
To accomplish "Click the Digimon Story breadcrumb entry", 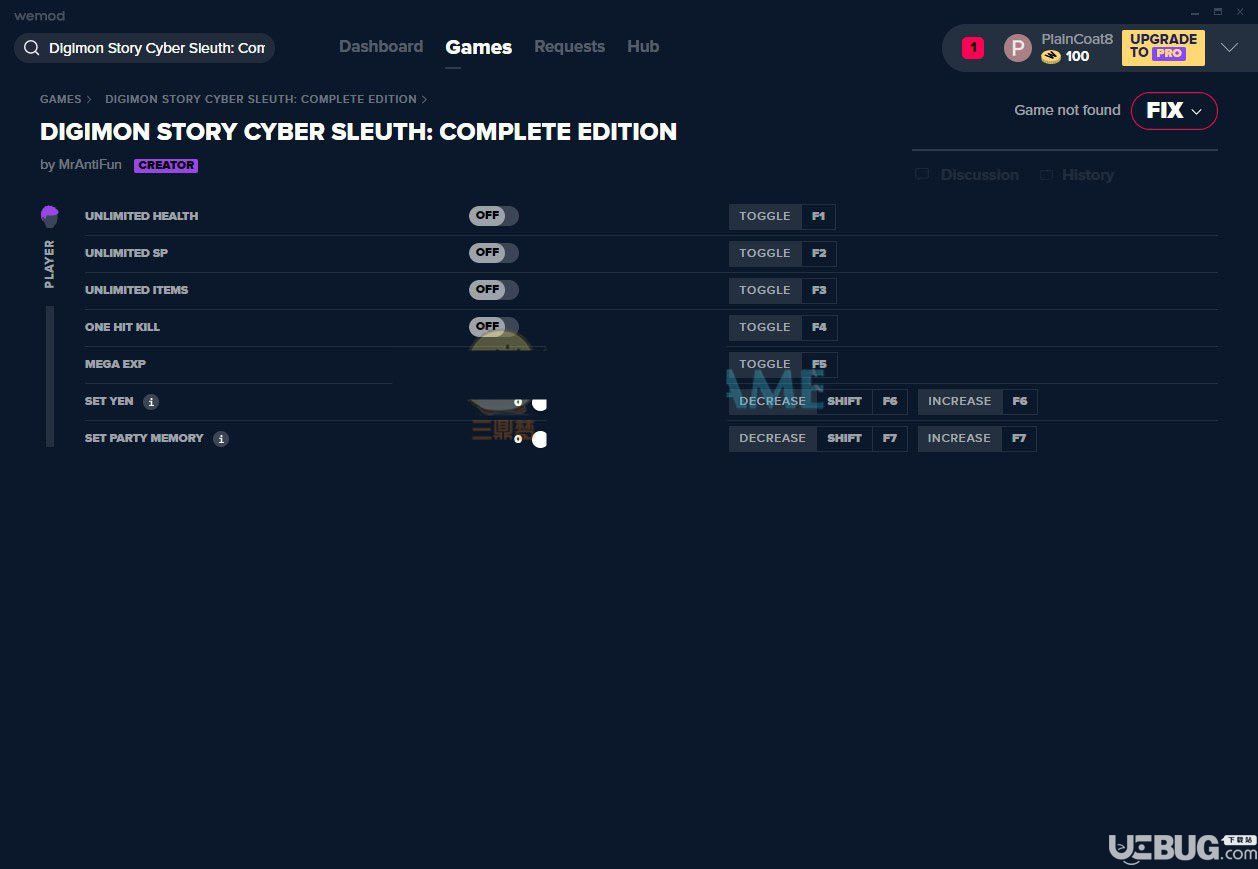I will tap(261, 99).
